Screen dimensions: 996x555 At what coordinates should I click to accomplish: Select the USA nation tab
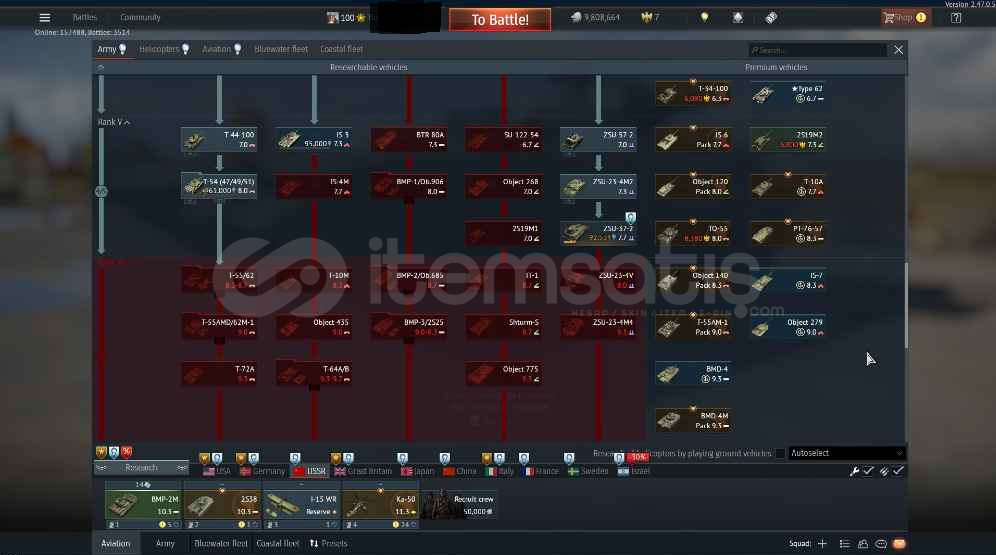tap(217, 471)
